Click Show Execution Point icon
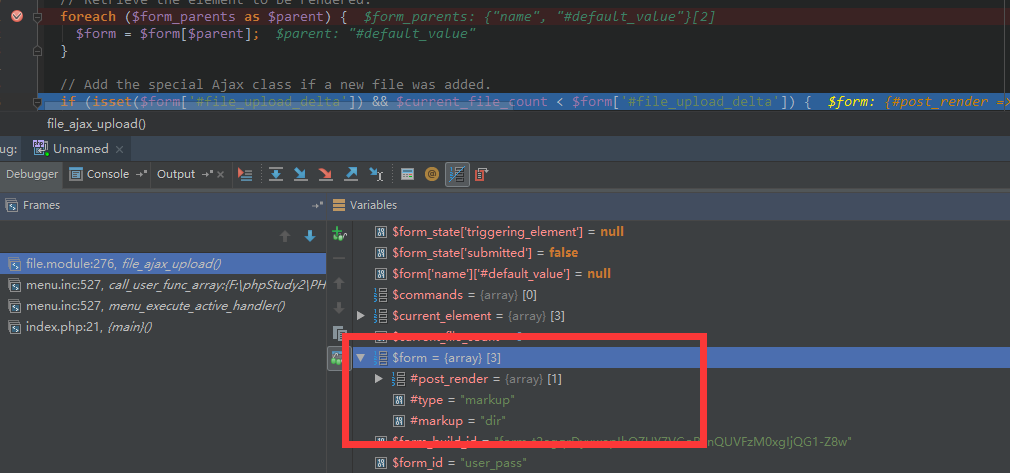1010x473 pixels. tap(245, 174)
